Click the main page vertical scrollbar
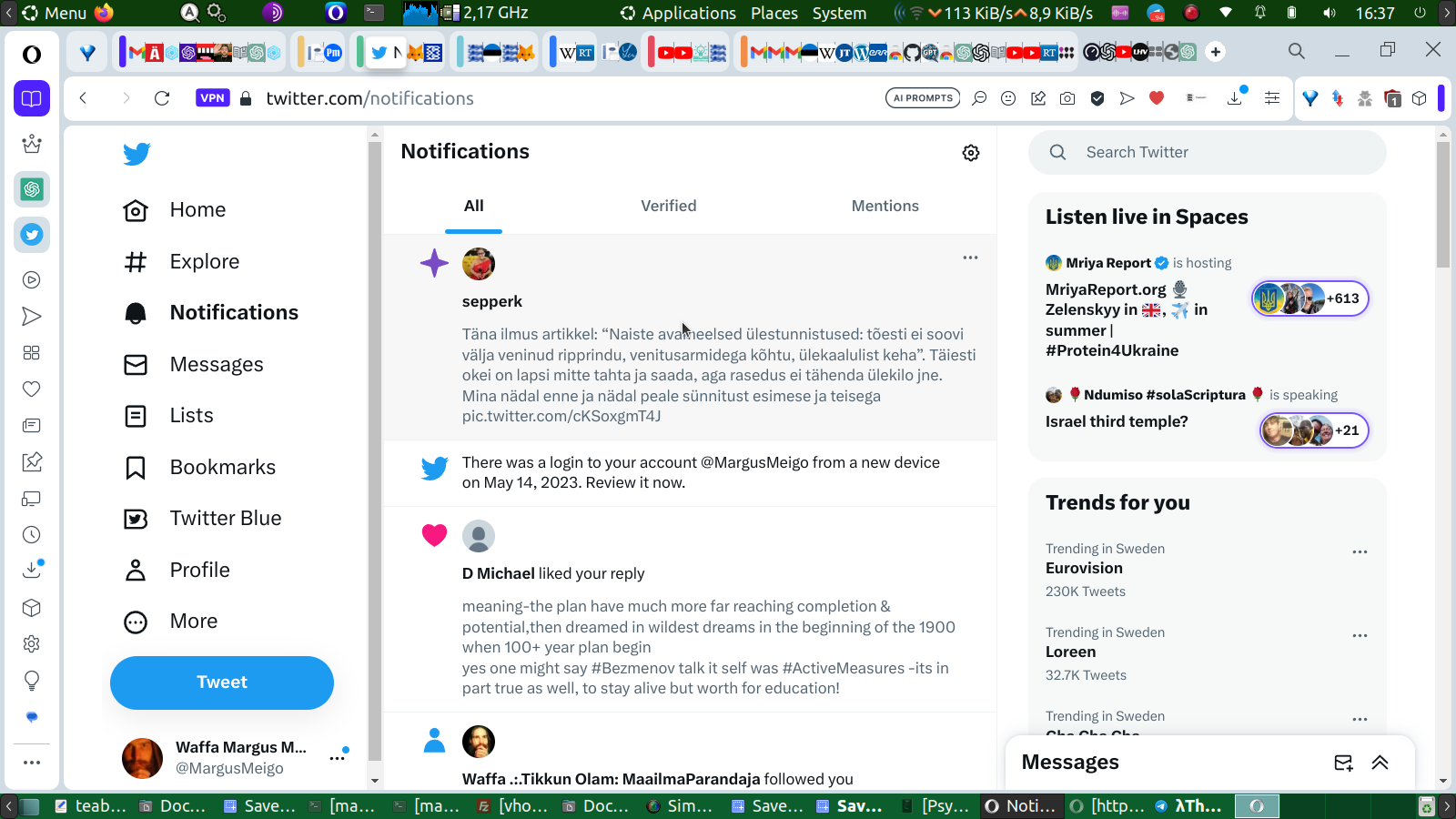This screenshot has width=1456, height=819. (1443, 206)
